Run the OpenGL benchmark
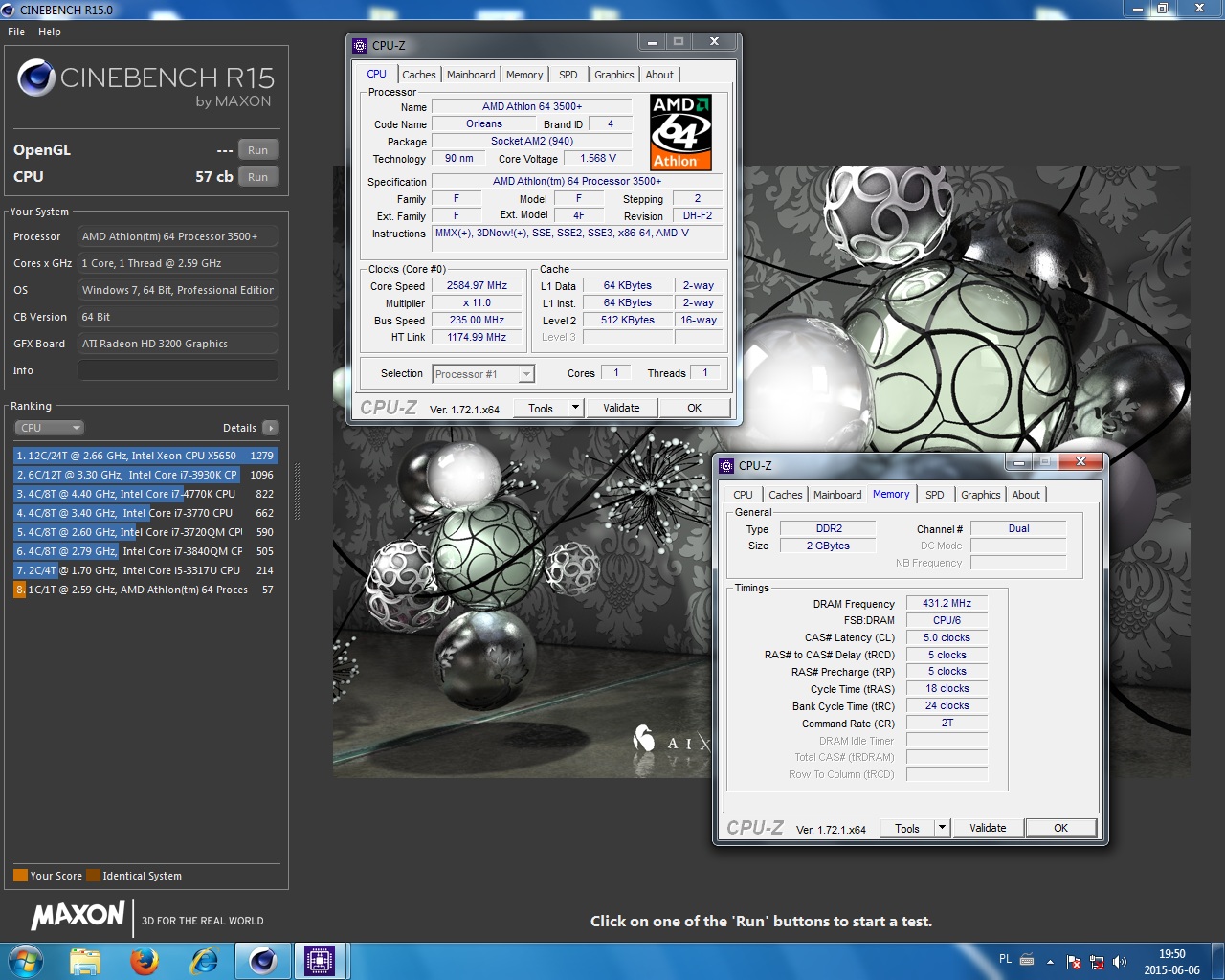Screen dimensions: 1225x980 pyautogui.click(x=257, y=150)
